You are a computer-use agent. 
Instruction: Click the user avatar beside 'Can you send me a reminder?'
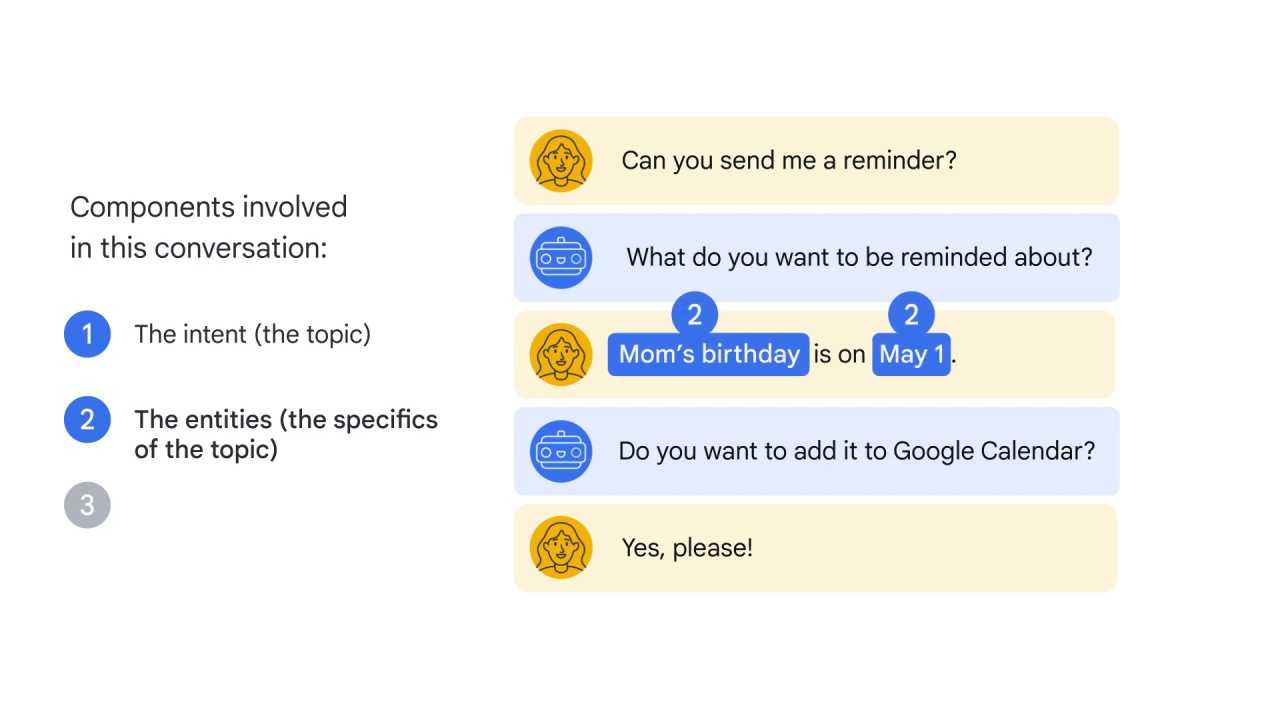(561, 160)
